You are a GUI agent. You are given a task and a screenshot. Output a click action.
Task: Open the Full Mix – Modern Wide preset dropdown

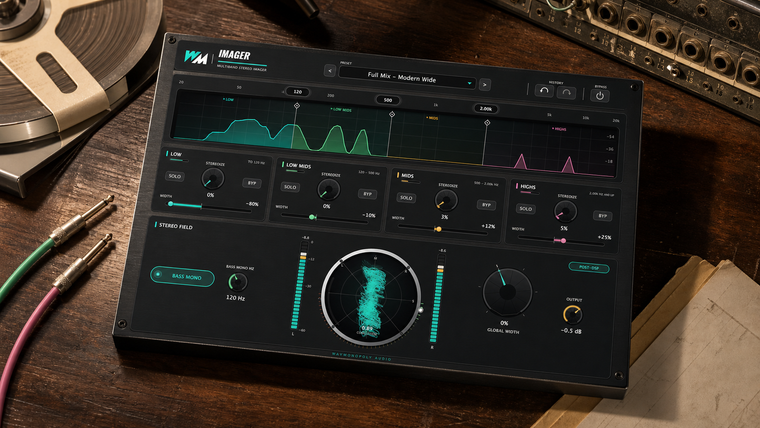coord(407,78)
